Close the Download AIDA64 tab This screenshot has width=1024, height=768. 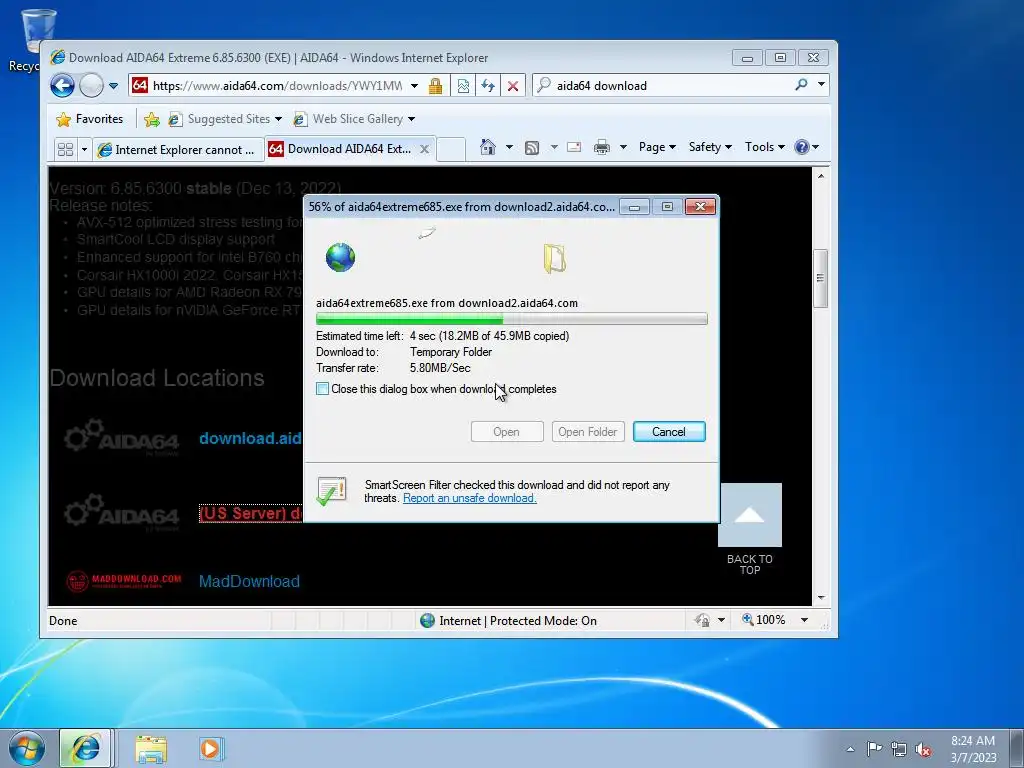[x=424, y=149]
